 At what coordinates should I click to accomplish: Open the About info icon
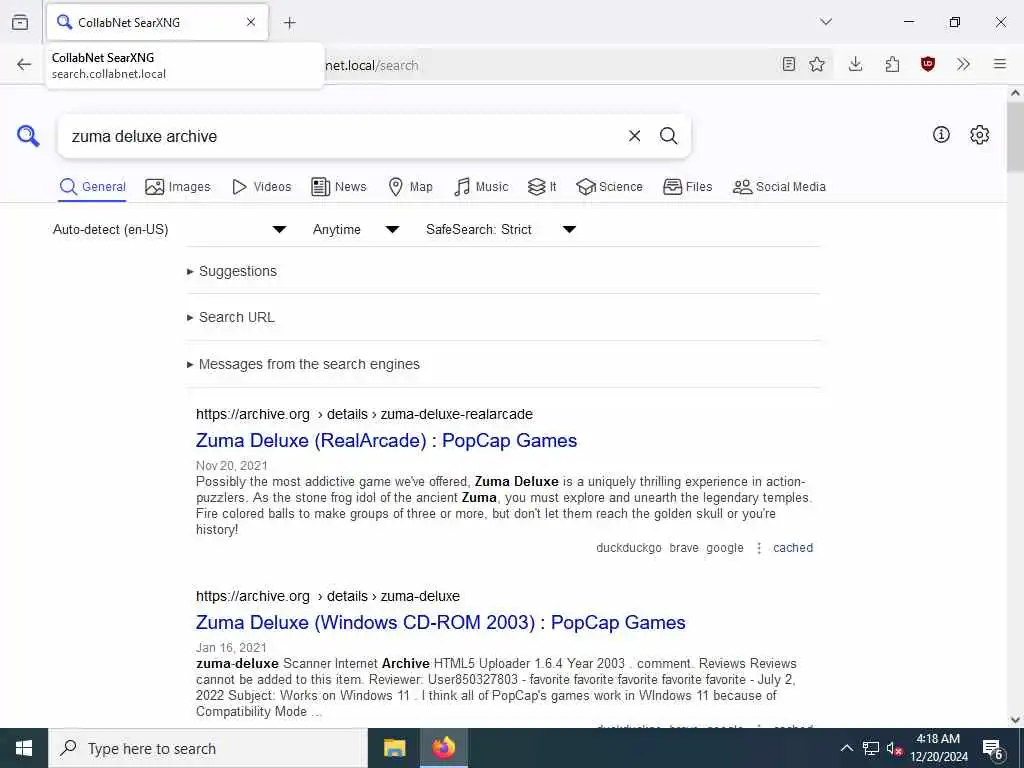(x=941, y=135)
